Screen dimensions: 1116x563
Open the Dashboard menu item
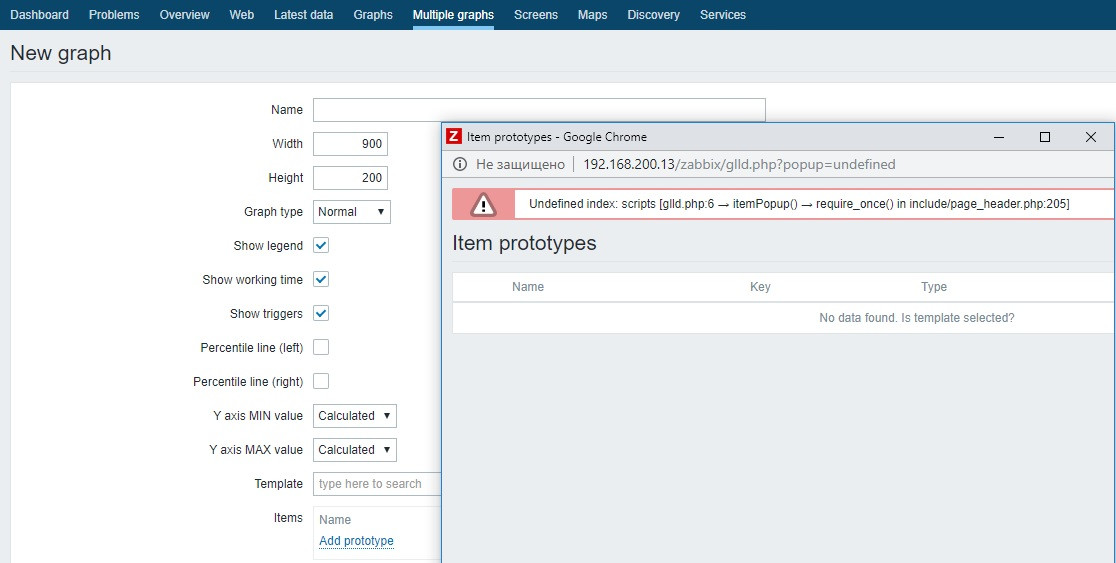tap(40, 14)
